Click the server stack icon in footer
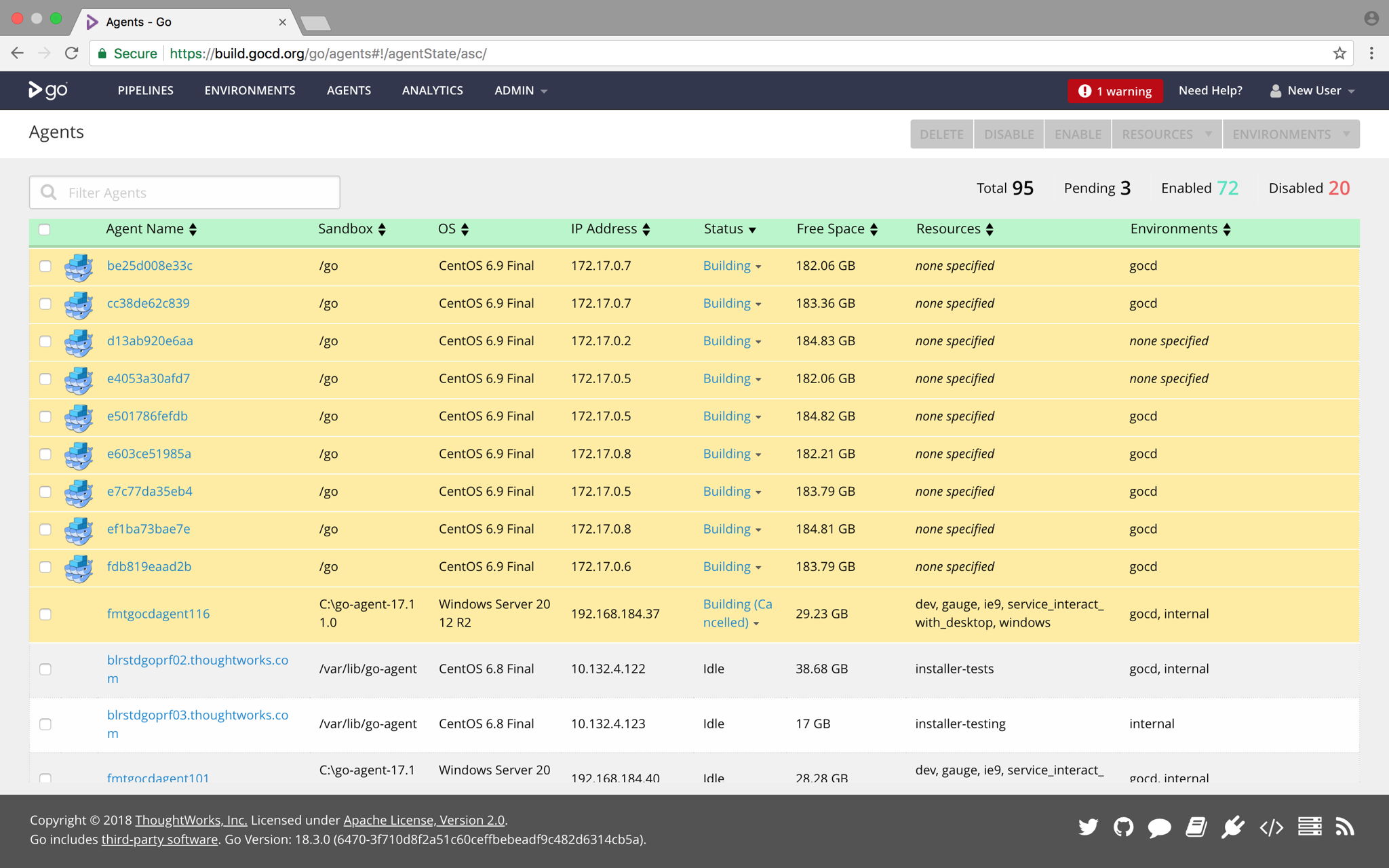The height and width of the screenshot is (868, 1389). point(1310,827)
